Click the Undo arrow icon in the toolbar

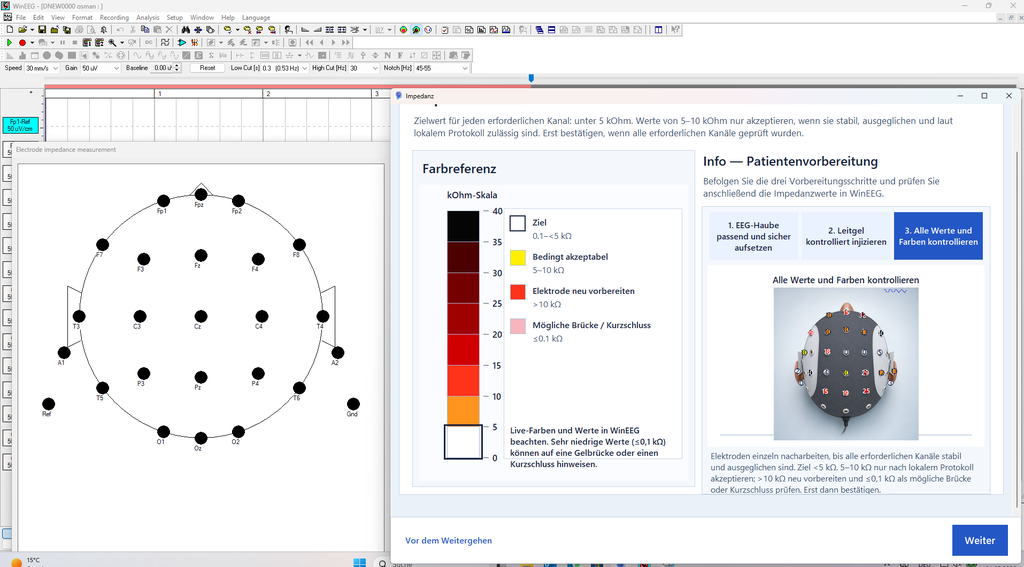pyautogui.click(x=120, y=29)
